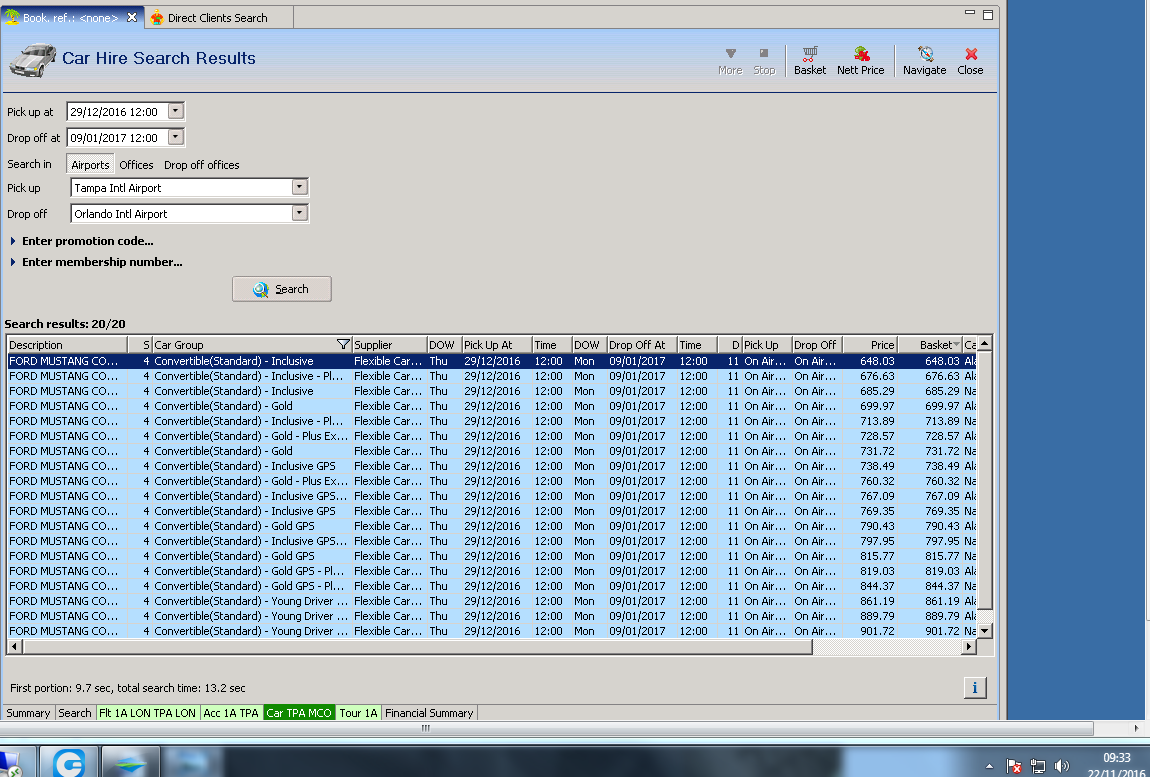This screenshot has width=1150, height=777.
Task: Sort results by the Price column header
Action: [868, 345]
